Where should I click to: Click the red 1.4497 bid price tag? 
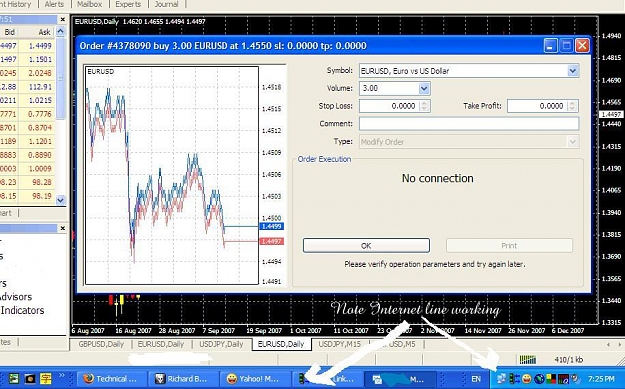pyautogui.click(x=271, y=241)
